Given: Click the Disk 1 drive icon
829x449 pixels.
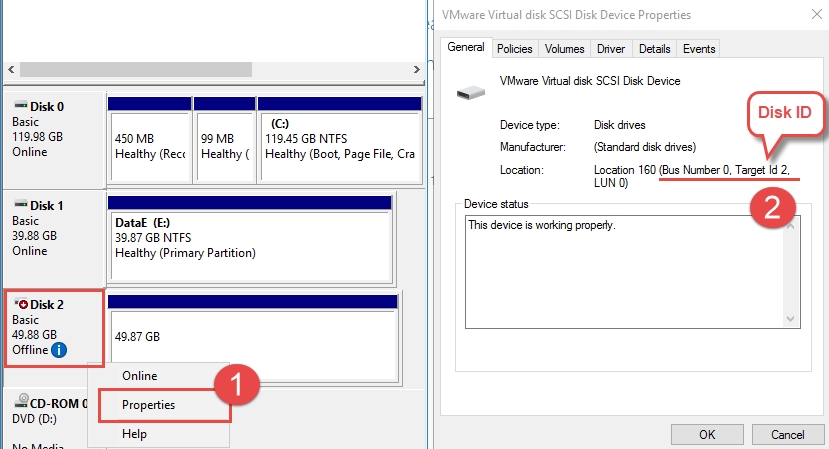Looking at the screenshot, I should (x=21, y=205).
